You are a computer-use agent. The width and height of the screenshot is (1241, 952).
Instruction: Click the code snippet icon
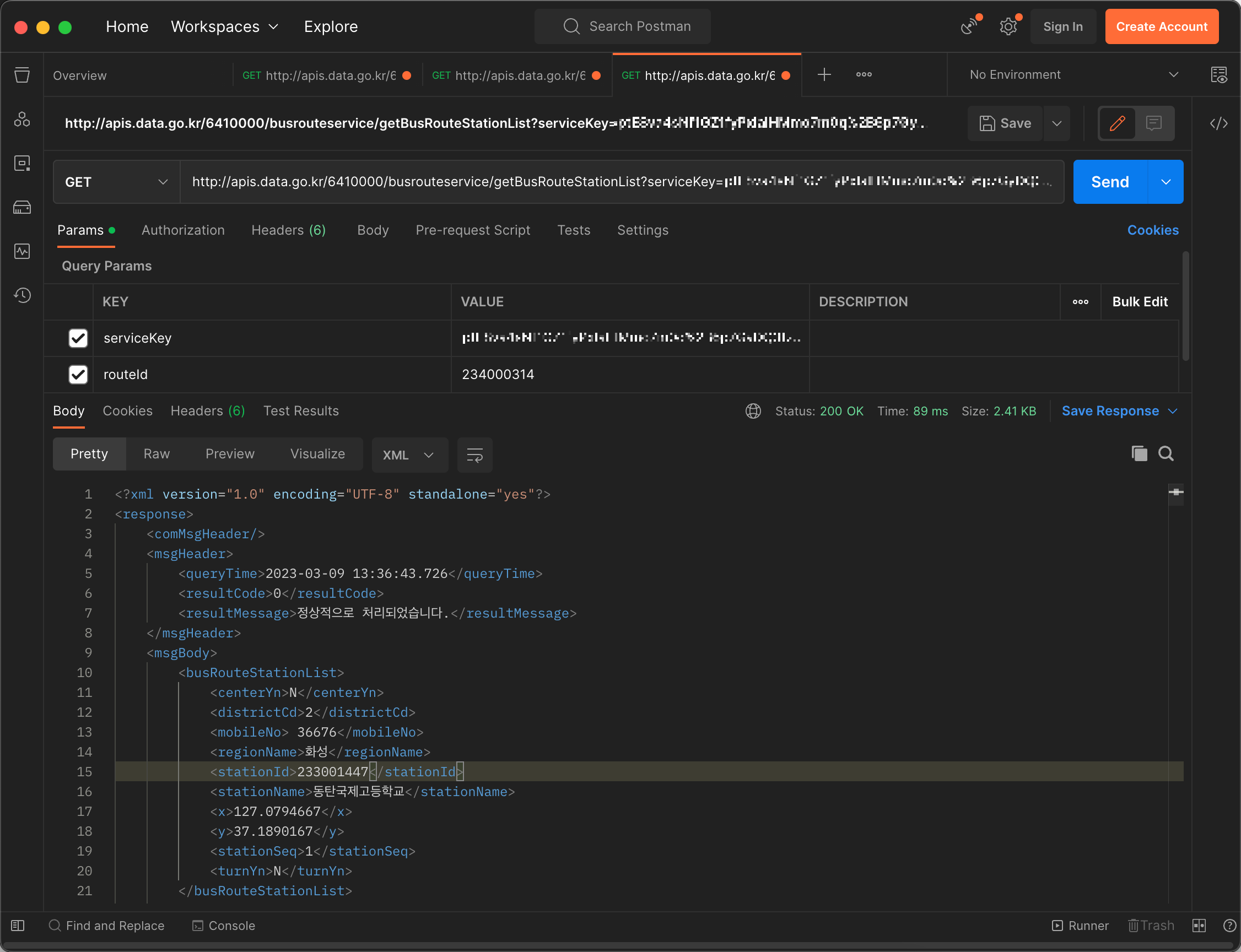click(x=1219, y=123)
